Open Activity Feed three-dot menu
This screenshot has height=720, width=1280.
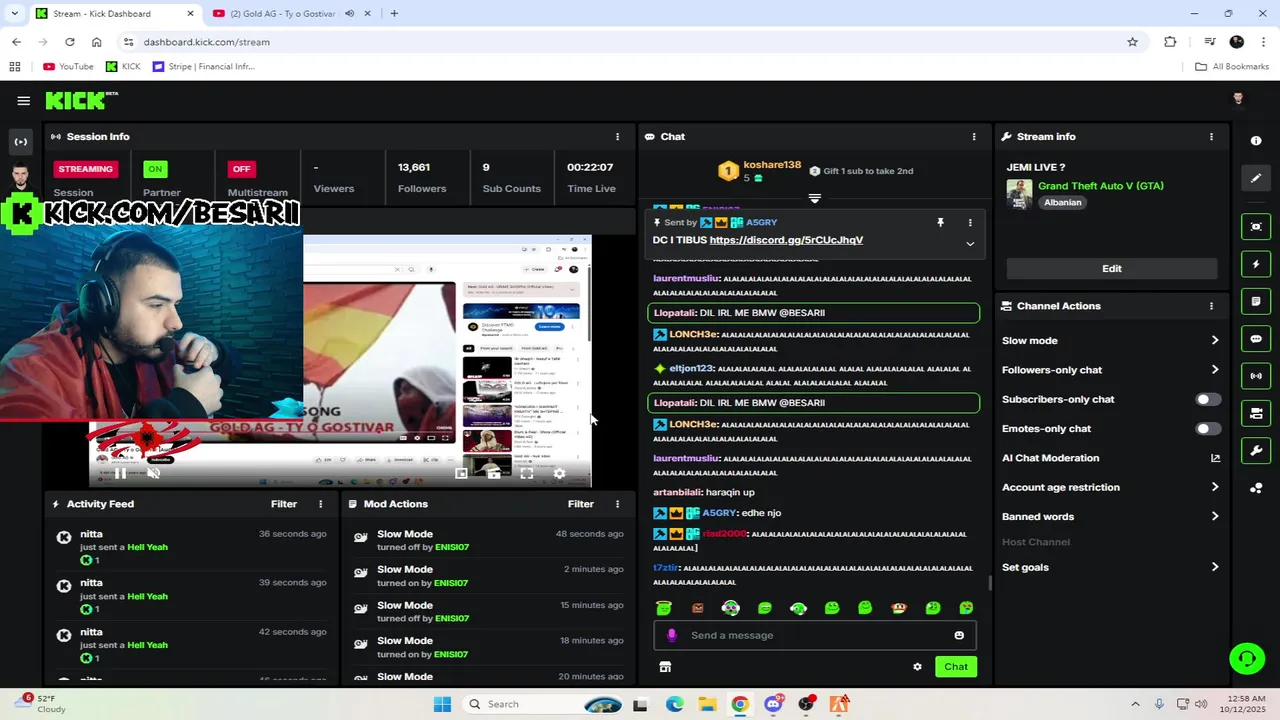coord(321,504)
